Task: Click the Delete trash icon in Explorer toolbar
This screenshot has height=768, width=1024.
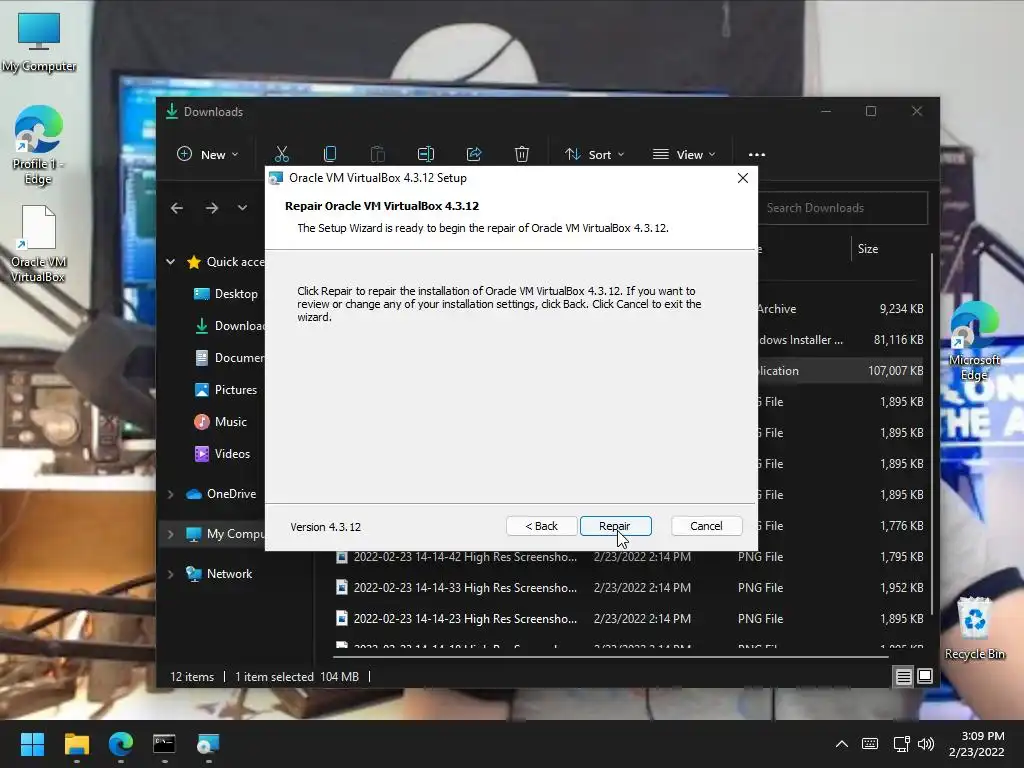Action: click(521, 154)
